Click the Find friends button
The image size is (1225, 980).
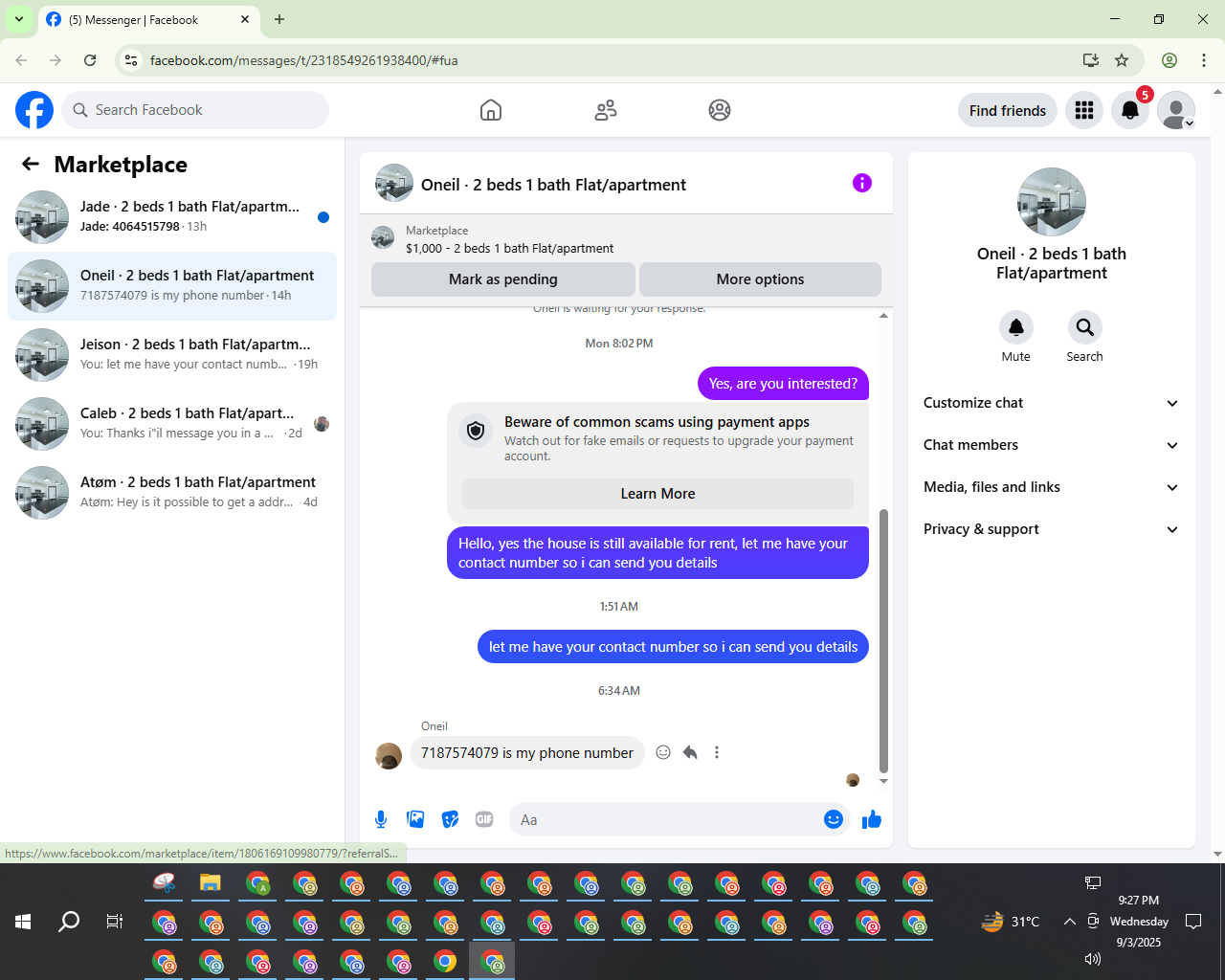tap(1008, 110)
